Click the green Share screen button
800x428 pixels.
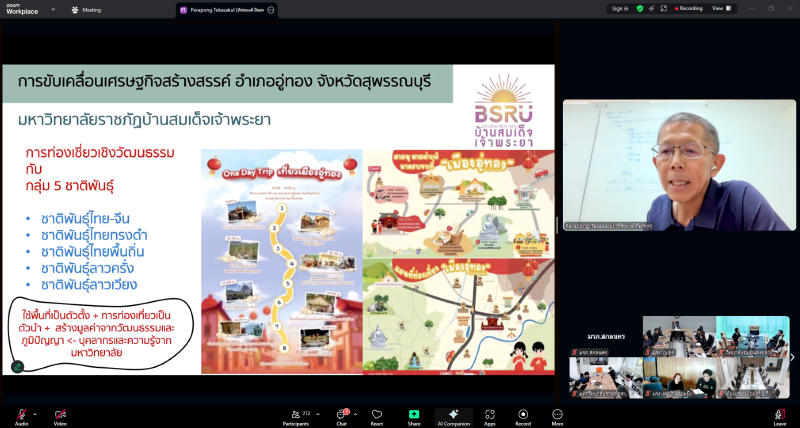(414, 414)
